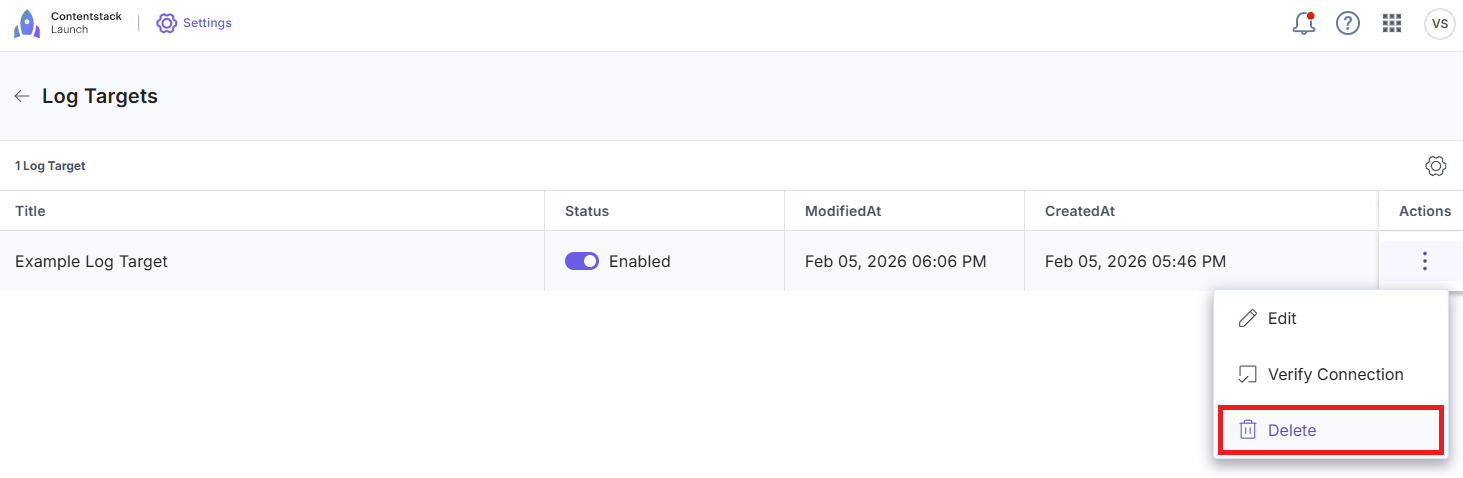Viewport: 1463px width, 478px height.
Task: Go back using the left arrow
Action: 22,97
